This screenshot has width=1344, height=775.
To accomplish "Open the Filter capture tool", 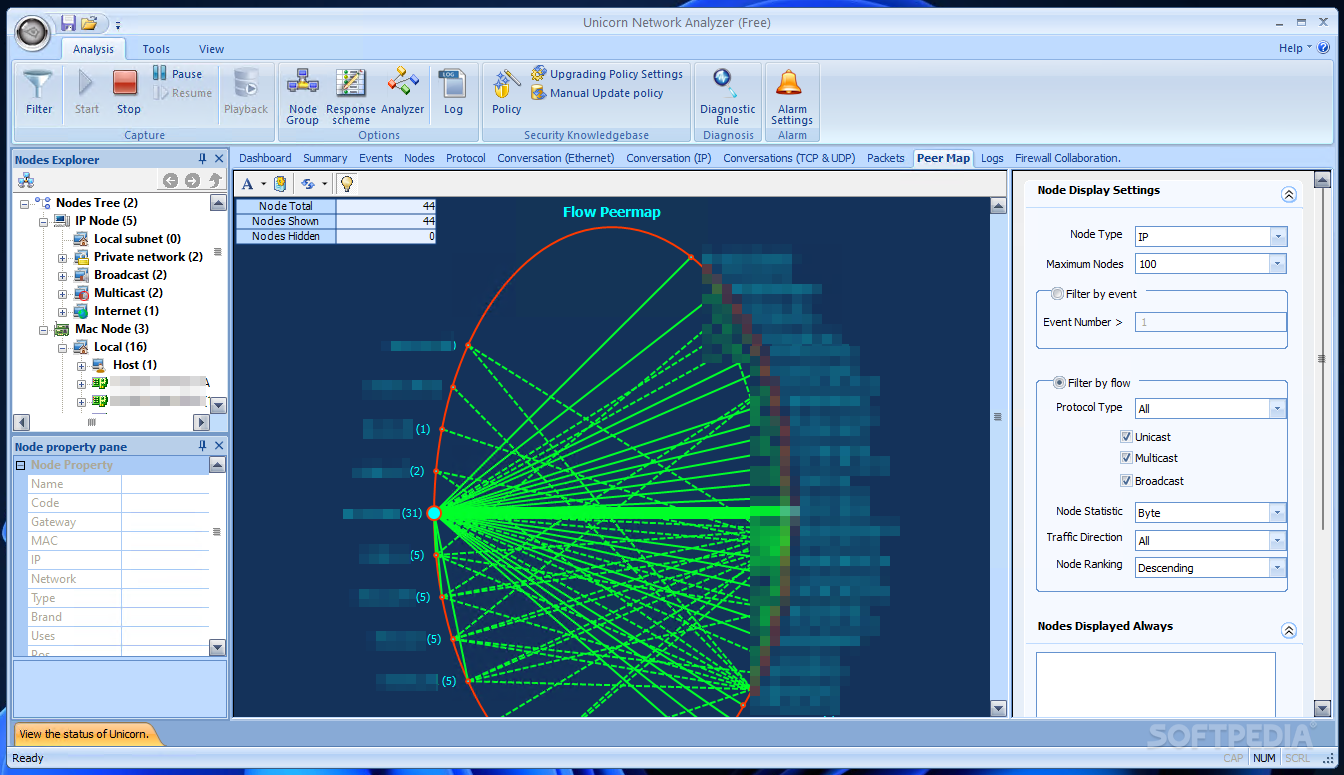I will click(x=39, y=92).
